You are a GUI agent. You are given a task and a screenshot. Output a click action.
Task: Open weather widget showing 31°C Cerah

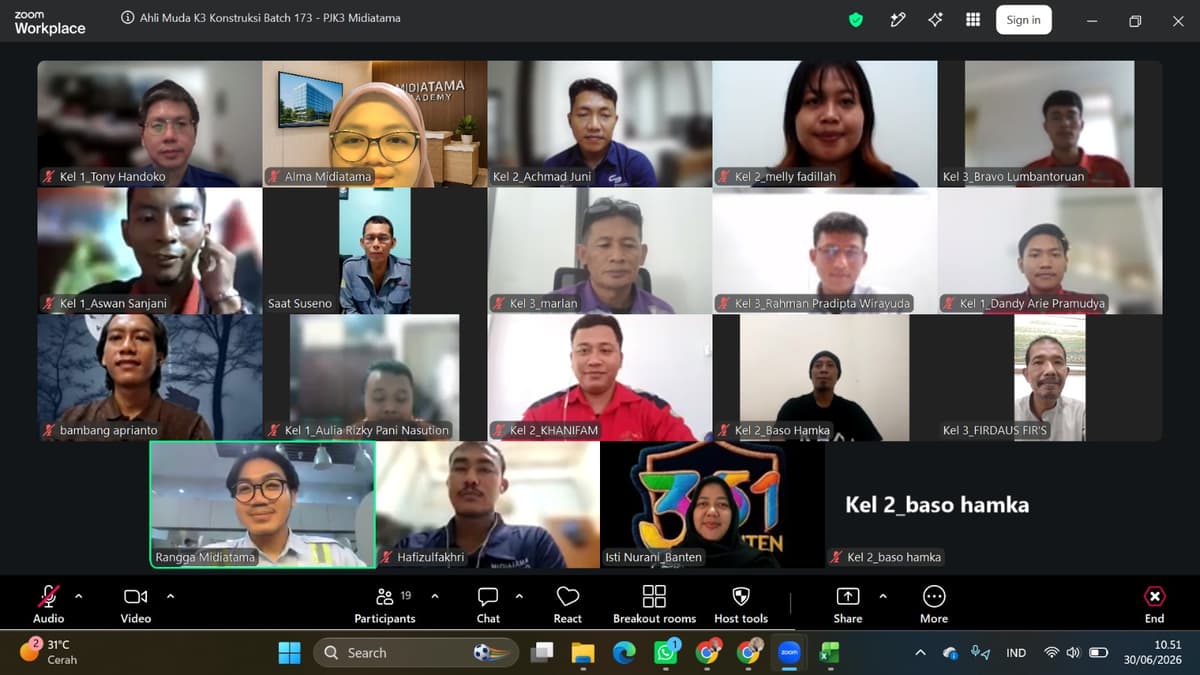point(50,652)
